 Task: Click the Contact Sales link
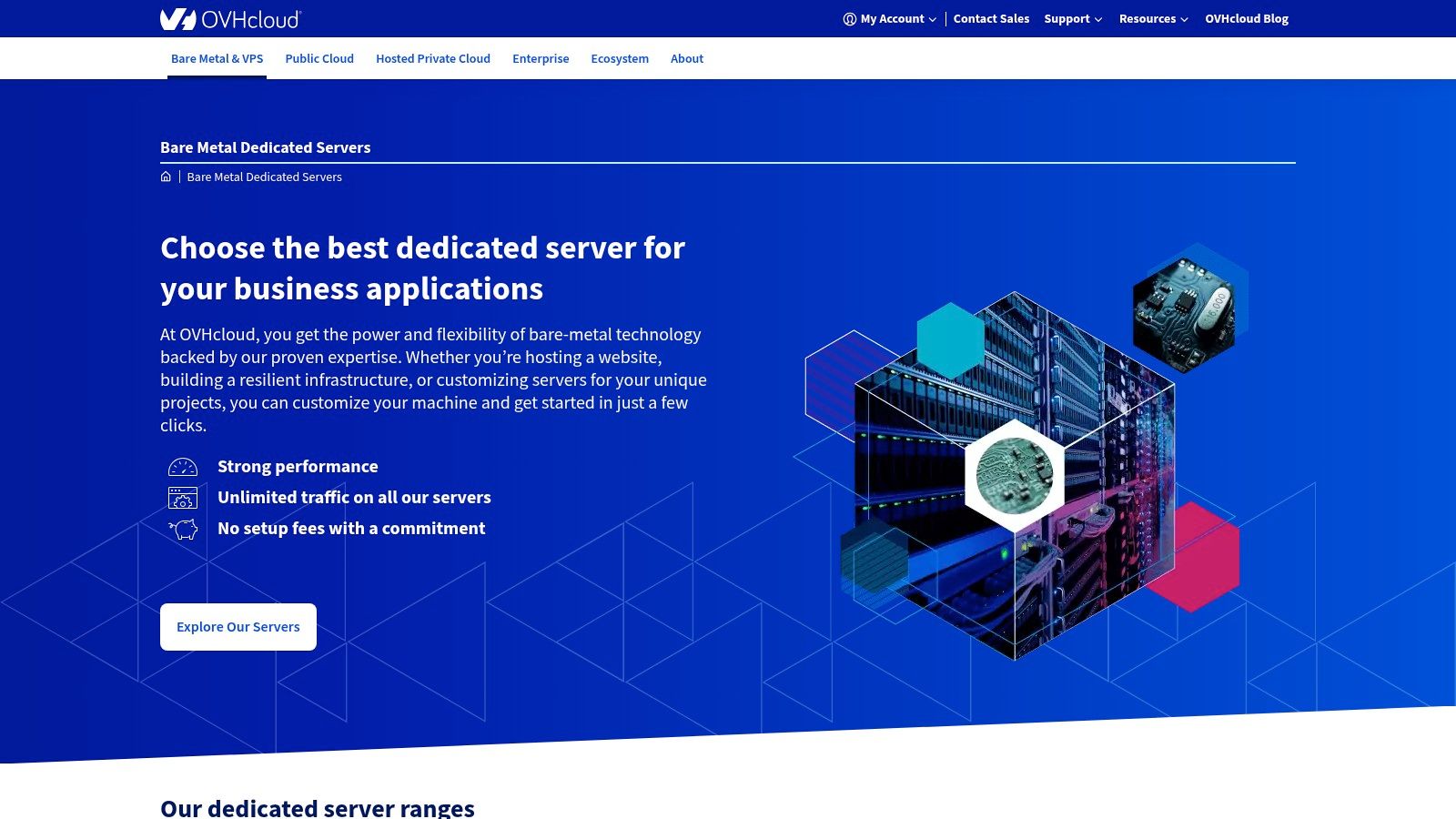click(991, 19)
